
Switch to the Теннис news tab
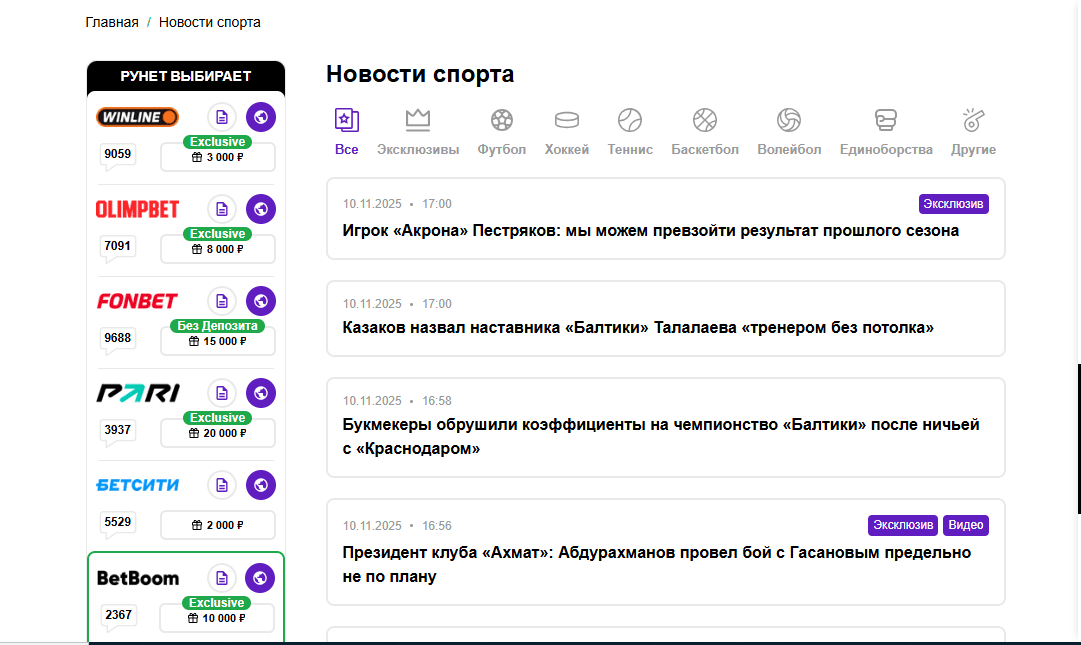click(630, 132)
